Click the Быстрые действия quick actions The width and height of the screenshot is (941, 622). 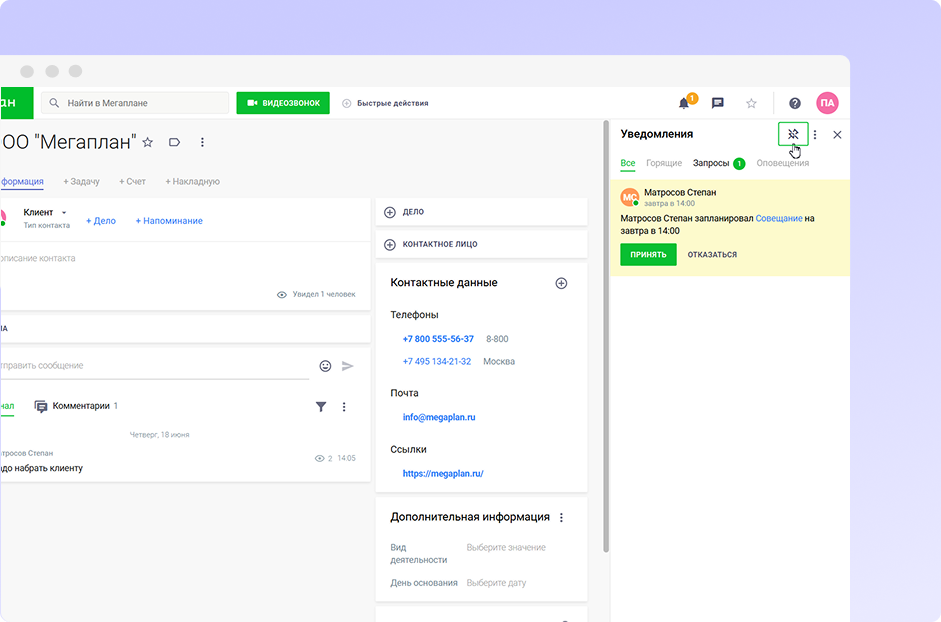pos(385,103)
